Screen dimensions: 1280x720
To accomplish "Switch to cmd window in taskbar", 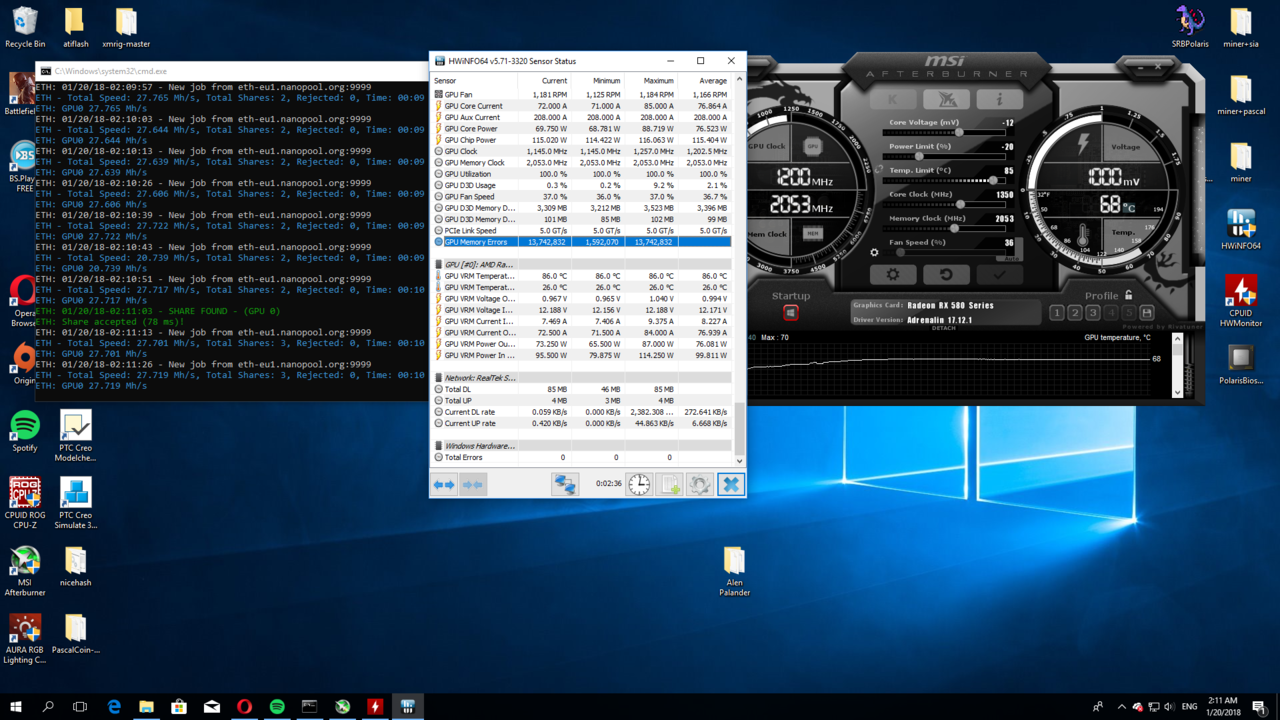I will 310,706.
